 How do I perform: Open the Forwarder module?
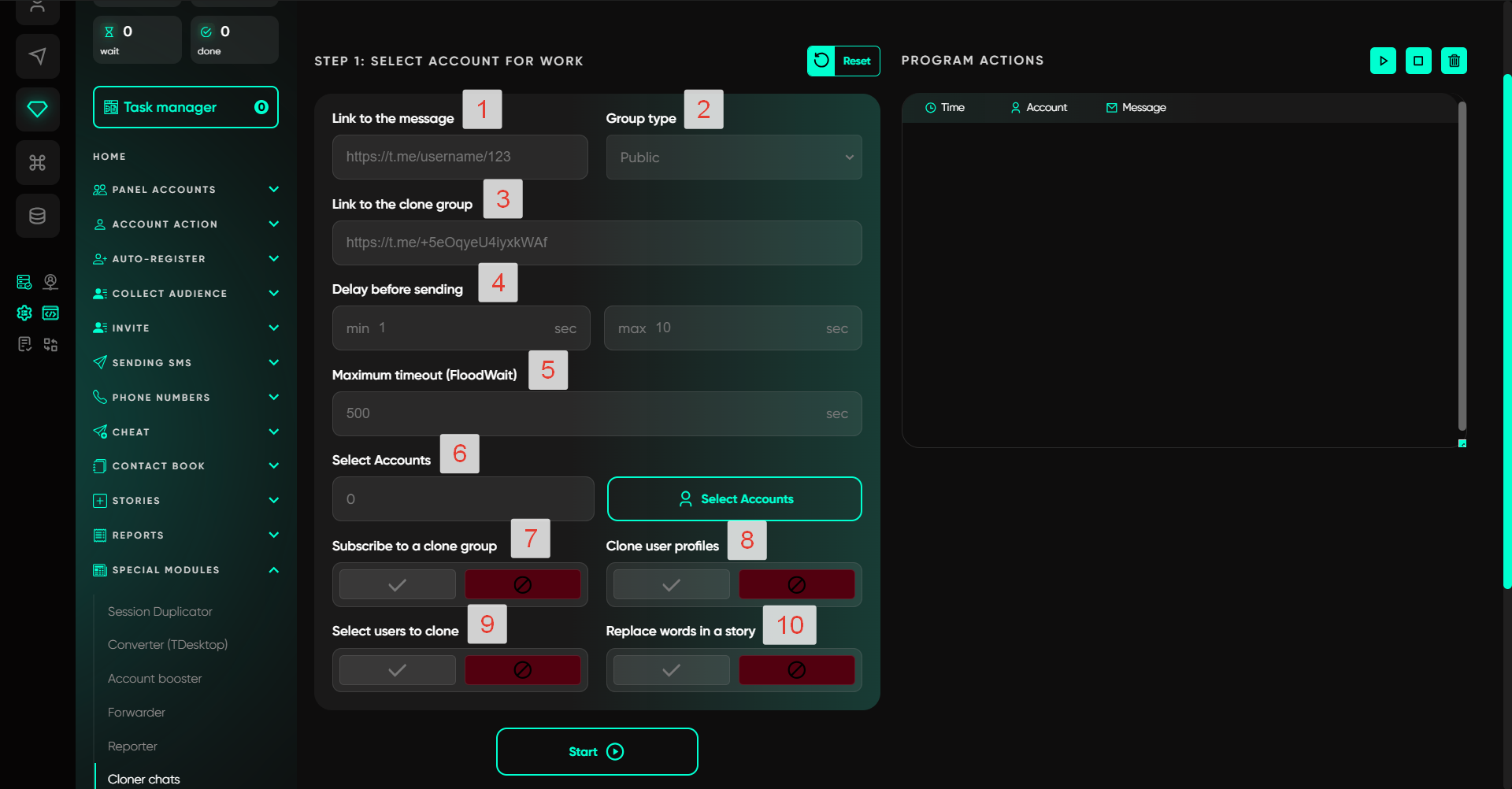pyautogui.click(x=136, y=713)
